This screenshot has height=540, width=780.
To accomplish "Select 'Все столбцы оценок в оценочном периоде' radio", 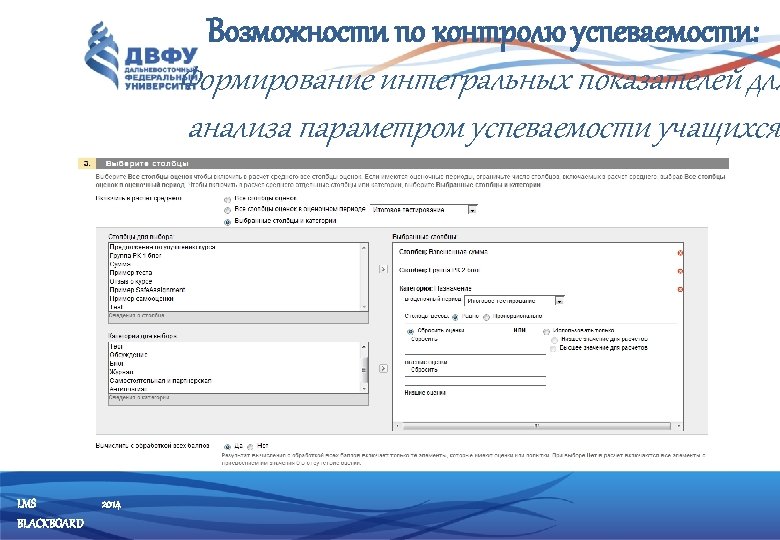I will click(227, 210).
